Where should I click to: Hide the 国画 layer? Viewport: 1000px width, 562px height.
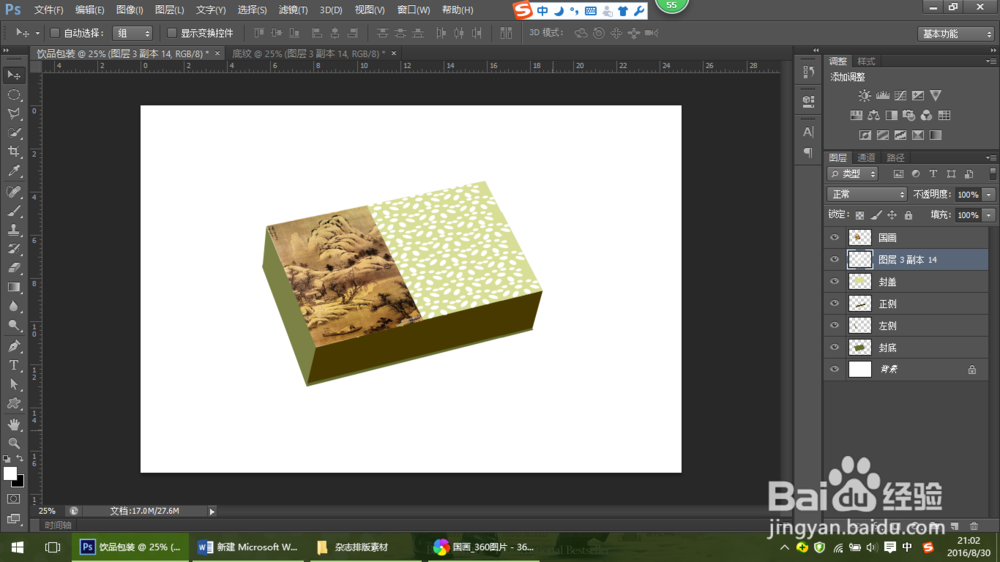(834, 238)
